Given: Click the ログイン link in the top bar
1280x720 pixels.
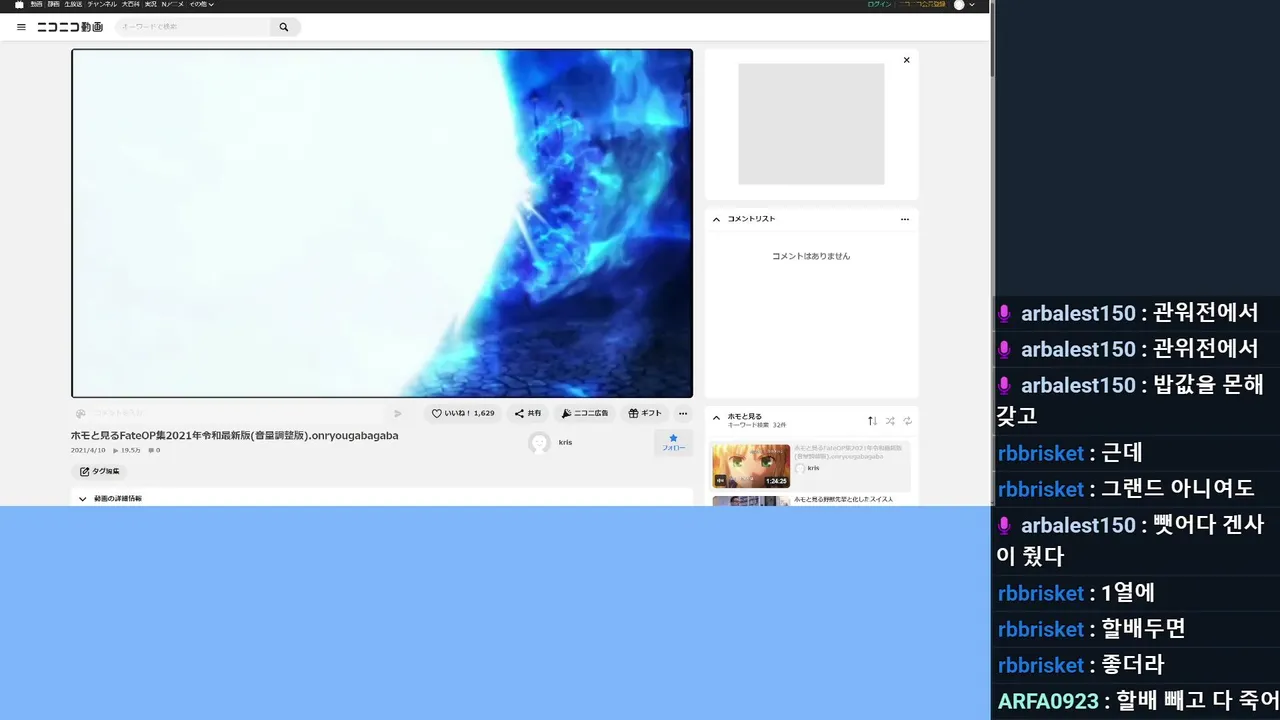Looking at the screenshot, I should point(879,5).
